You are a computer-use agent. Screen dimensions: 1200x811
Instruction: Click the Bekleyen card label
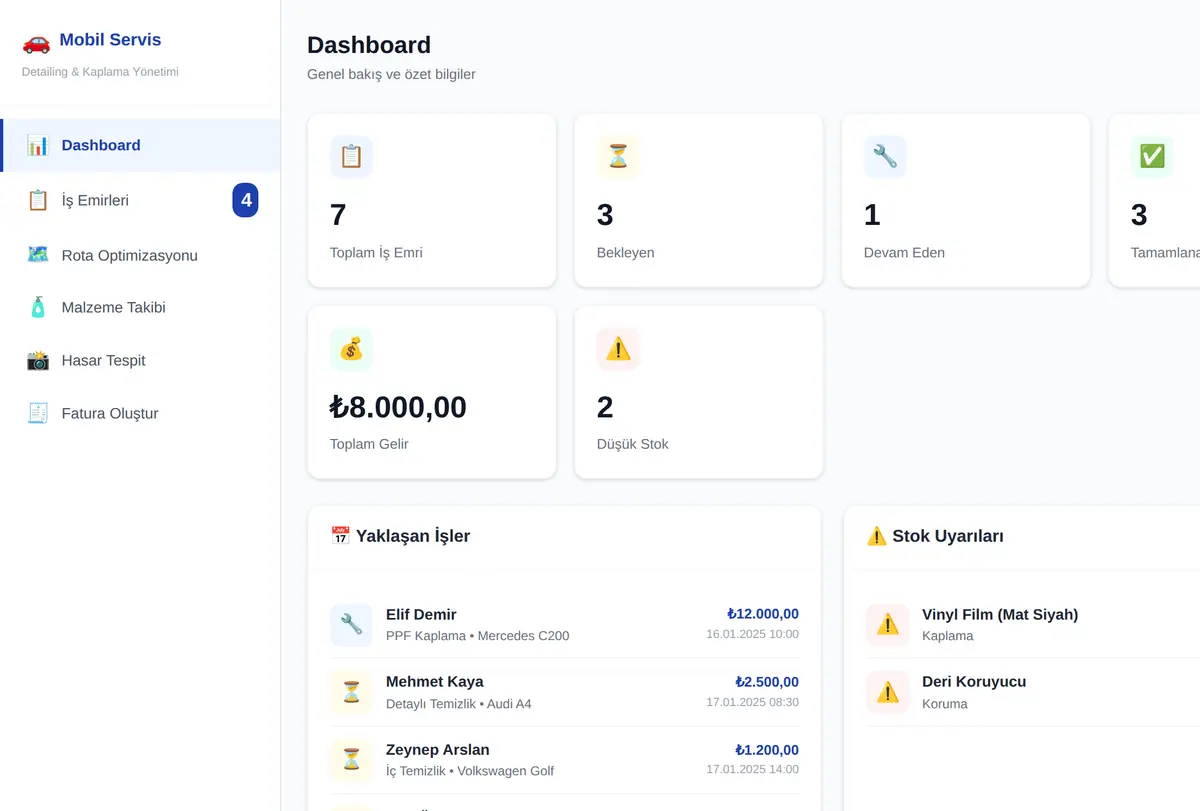pos(625,253)
